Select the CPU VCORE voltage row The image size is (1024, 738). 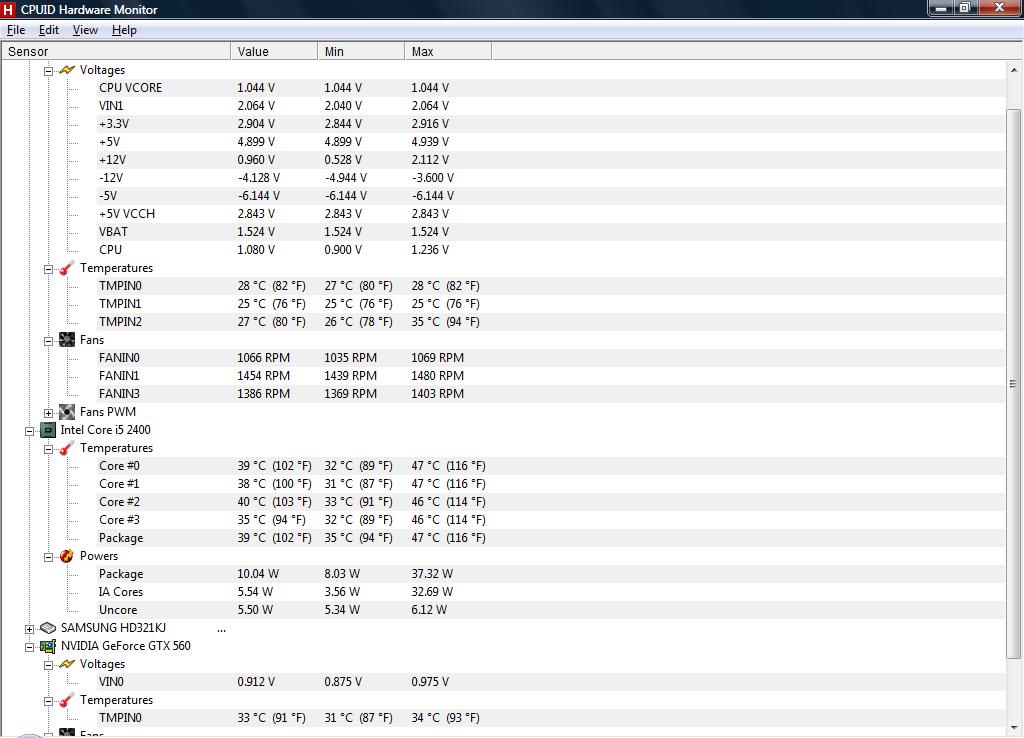click(x=130, y=88)
